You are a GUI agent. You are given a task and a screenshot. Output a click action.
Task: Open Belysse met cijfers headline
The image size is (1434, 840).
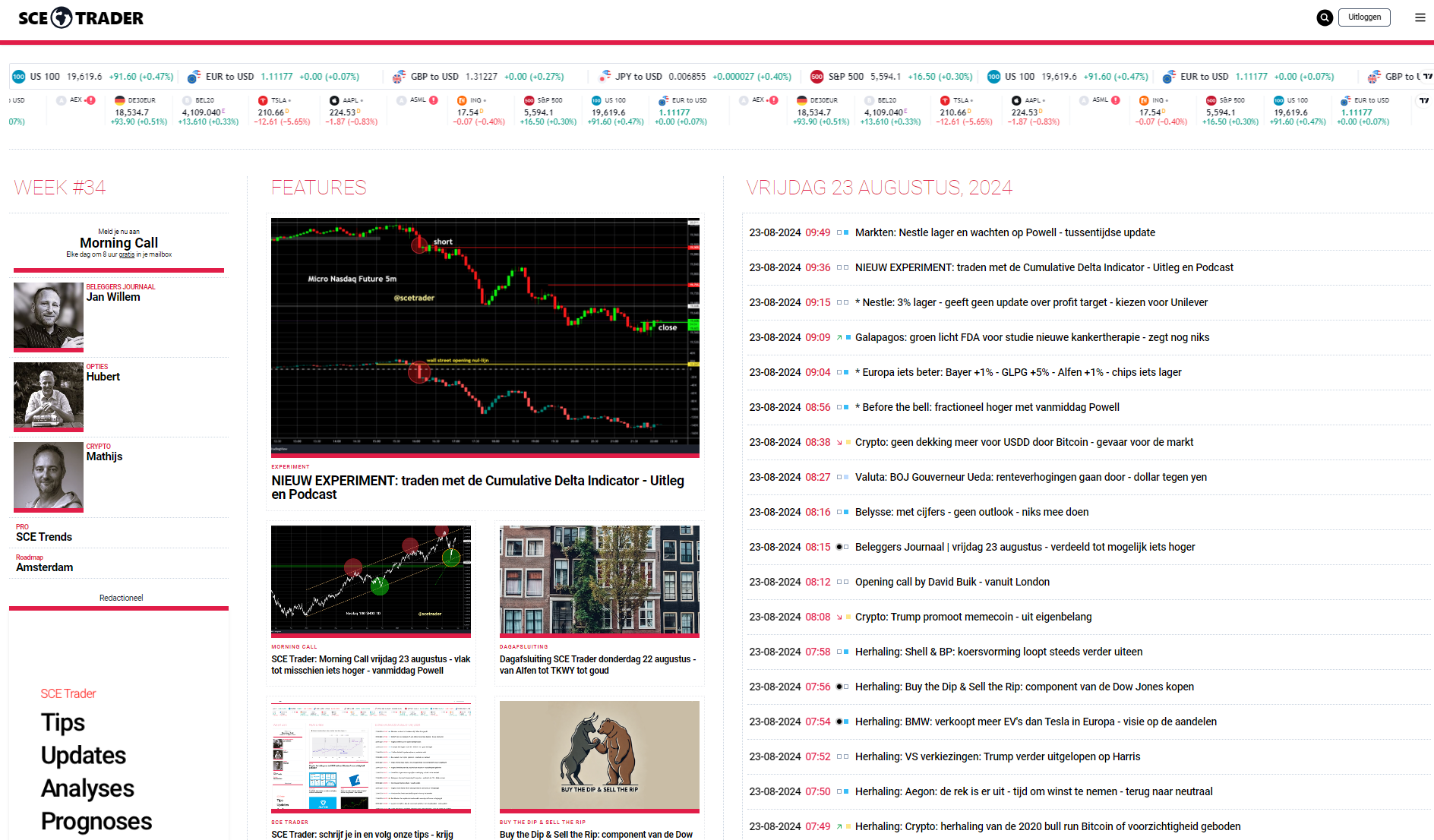972,513
